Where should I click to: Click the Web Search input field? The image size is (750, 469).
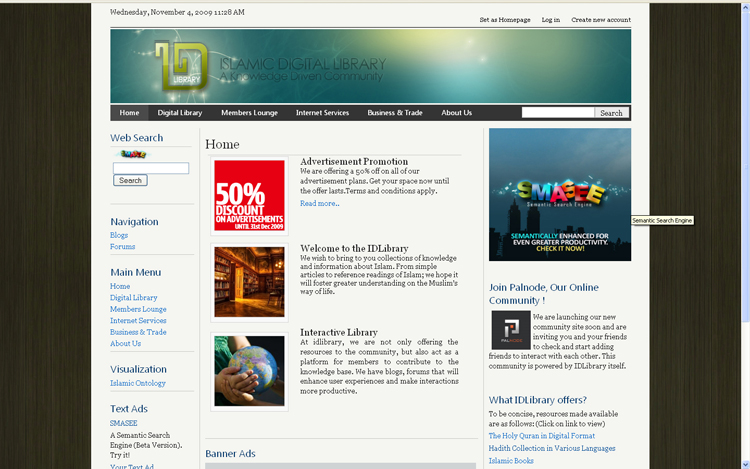coord(151,168)
